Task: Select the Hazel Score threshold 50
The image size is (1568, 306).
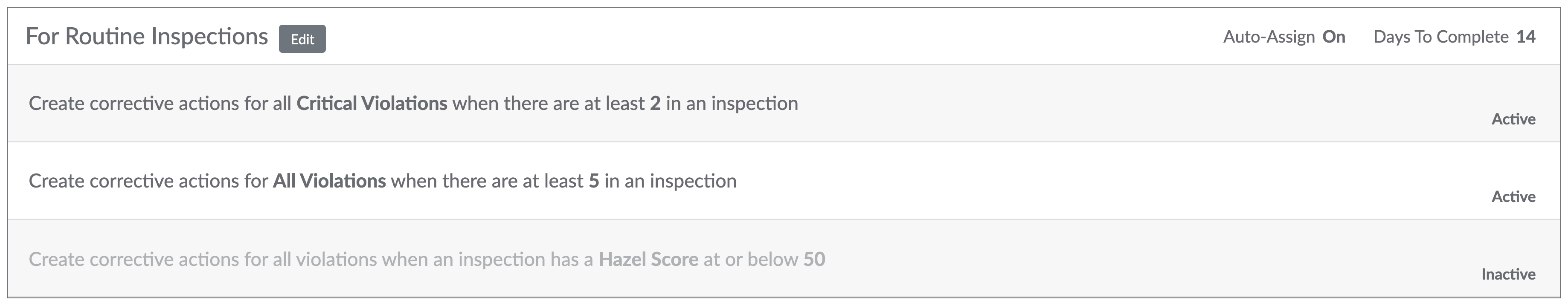Action: 814,260
